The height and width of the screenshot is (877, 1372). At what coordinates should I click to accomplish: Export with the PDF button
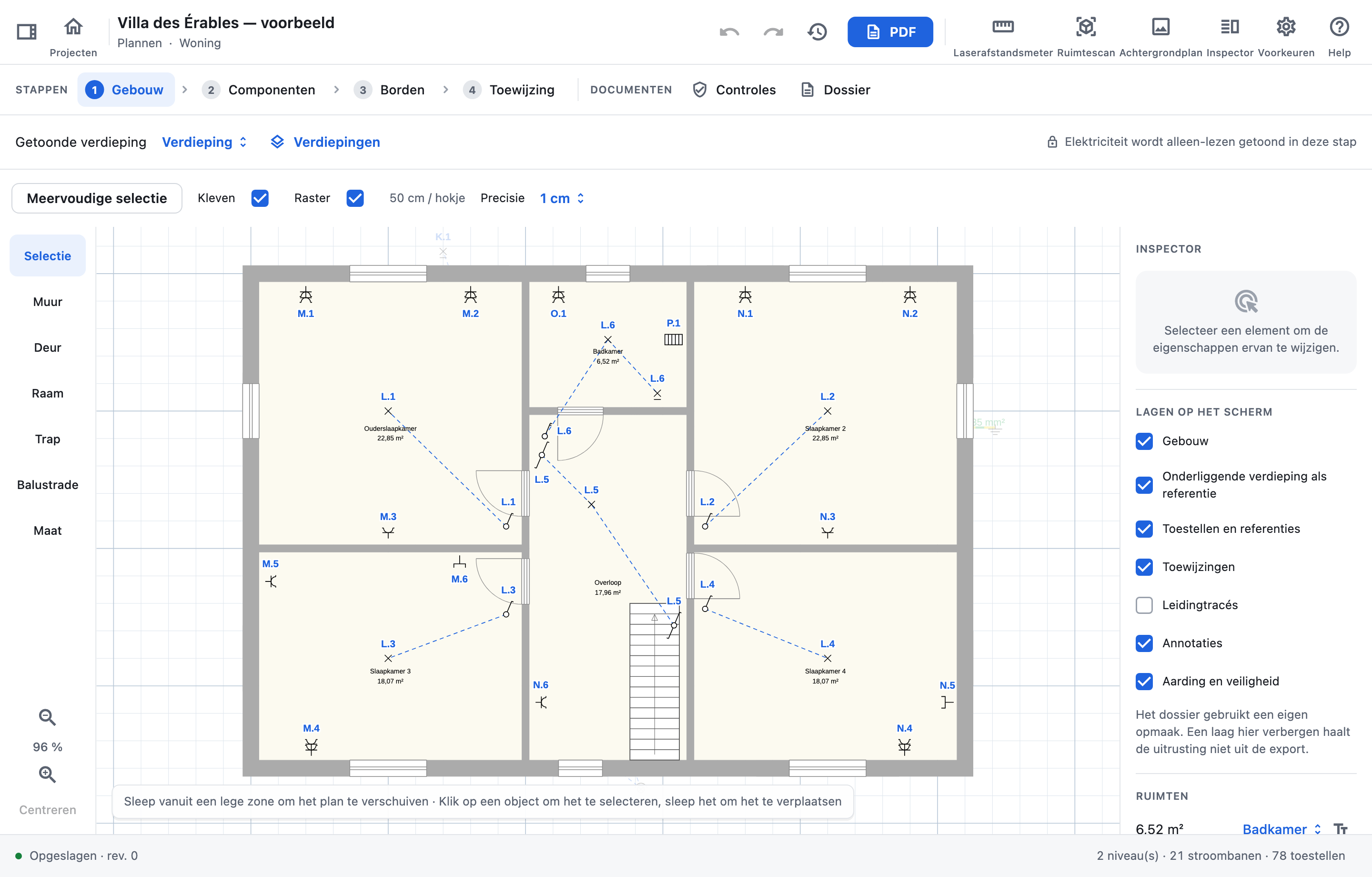point(890,32)
